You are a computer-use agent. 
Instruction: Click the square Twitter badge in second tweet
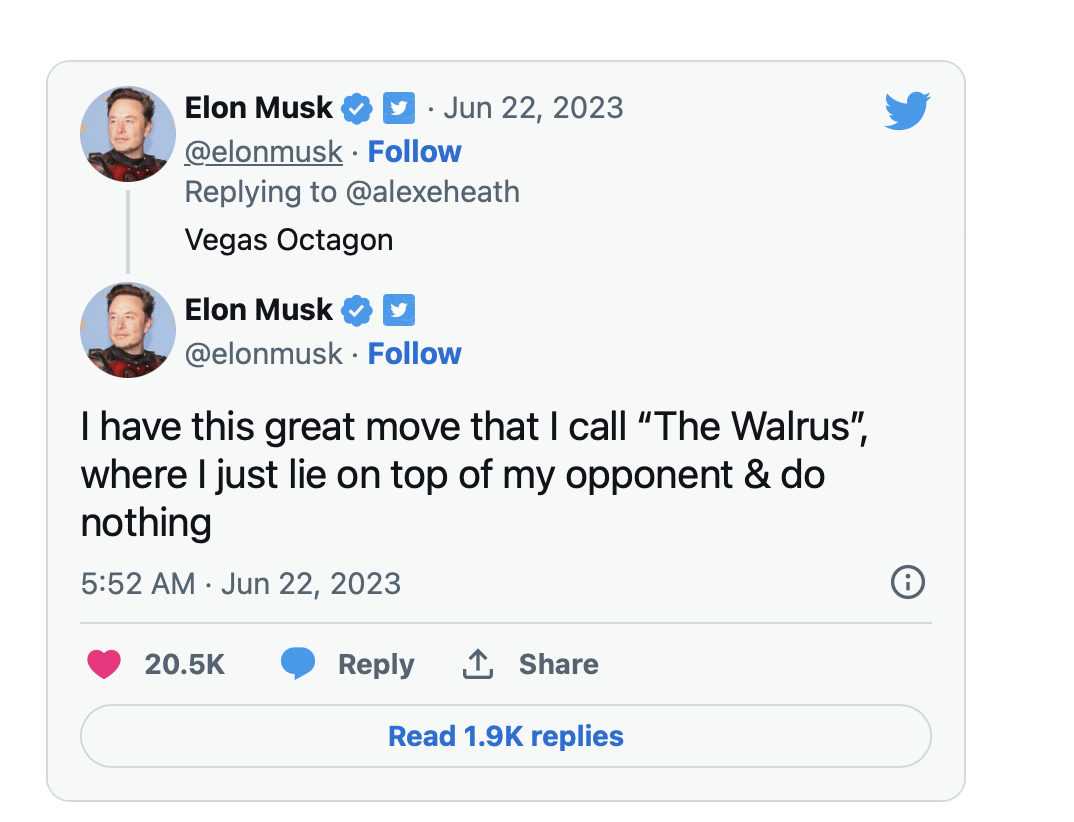tap(399, 310)
